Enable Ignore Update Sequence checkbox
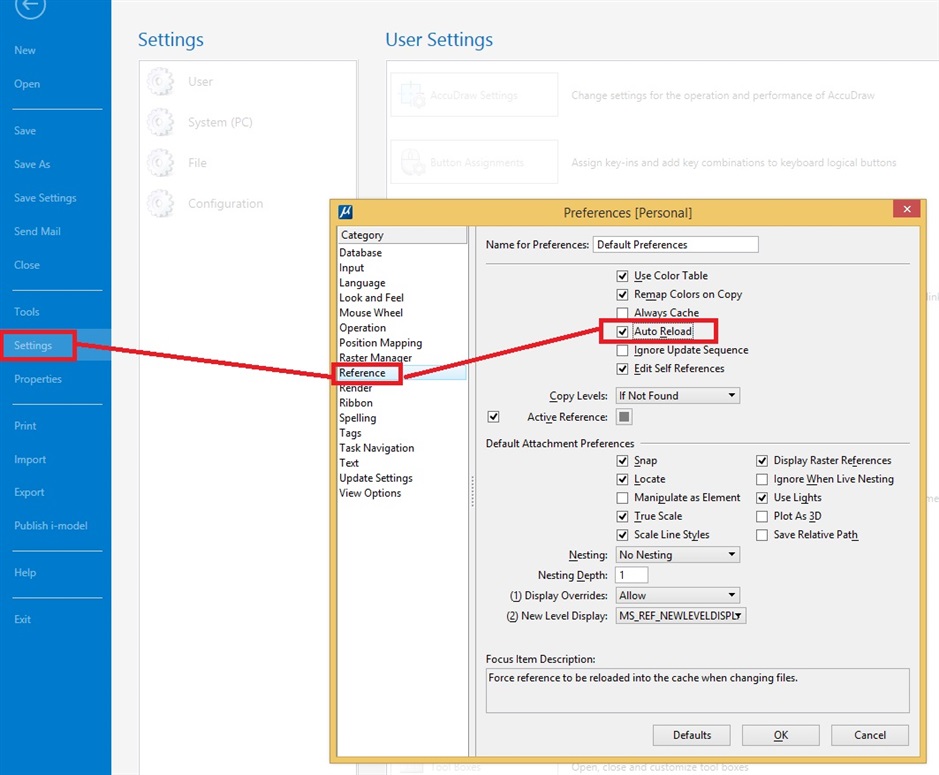The image size is (939, 775). tap(622, 350)
